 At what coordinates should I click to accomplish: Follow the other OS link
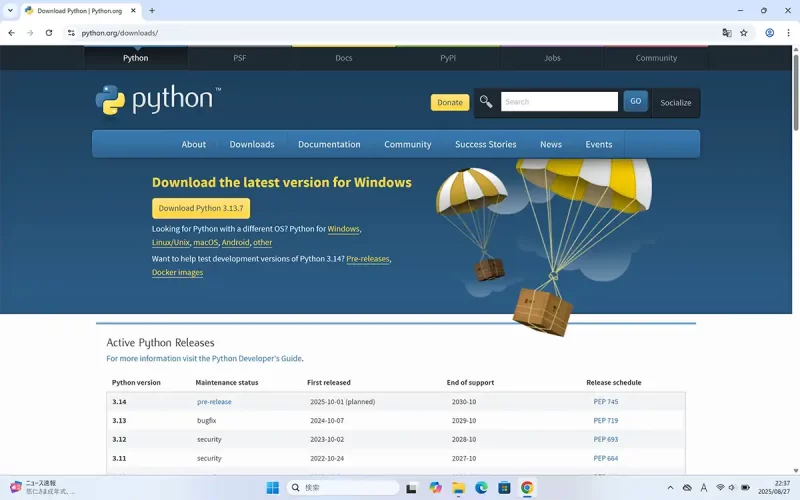[x=263, y=242]
